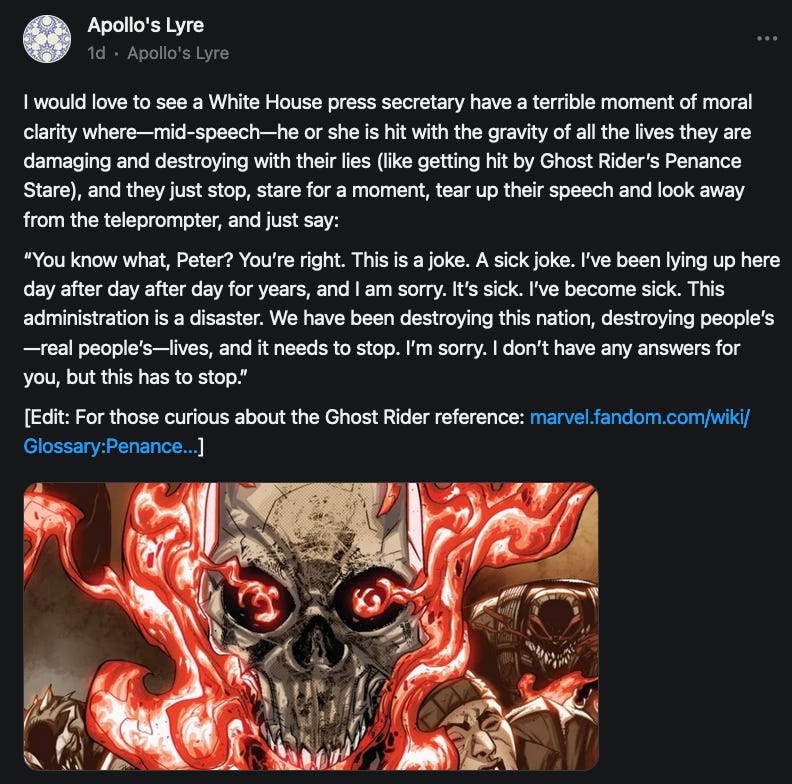Click the Apollo's Lyre circular avatar
Viewport: 792px width, 784px height.
point(47,39)
